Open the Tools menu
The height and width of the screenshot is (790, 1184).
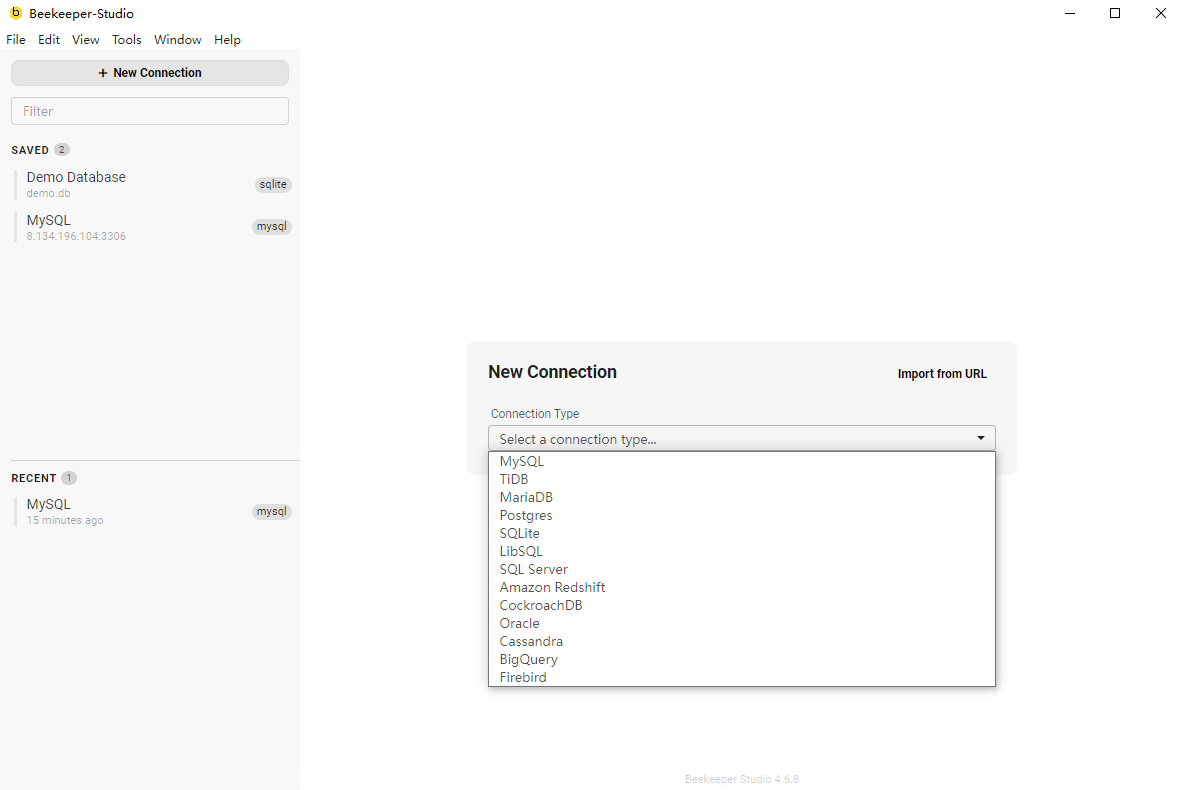pos(127,40)
